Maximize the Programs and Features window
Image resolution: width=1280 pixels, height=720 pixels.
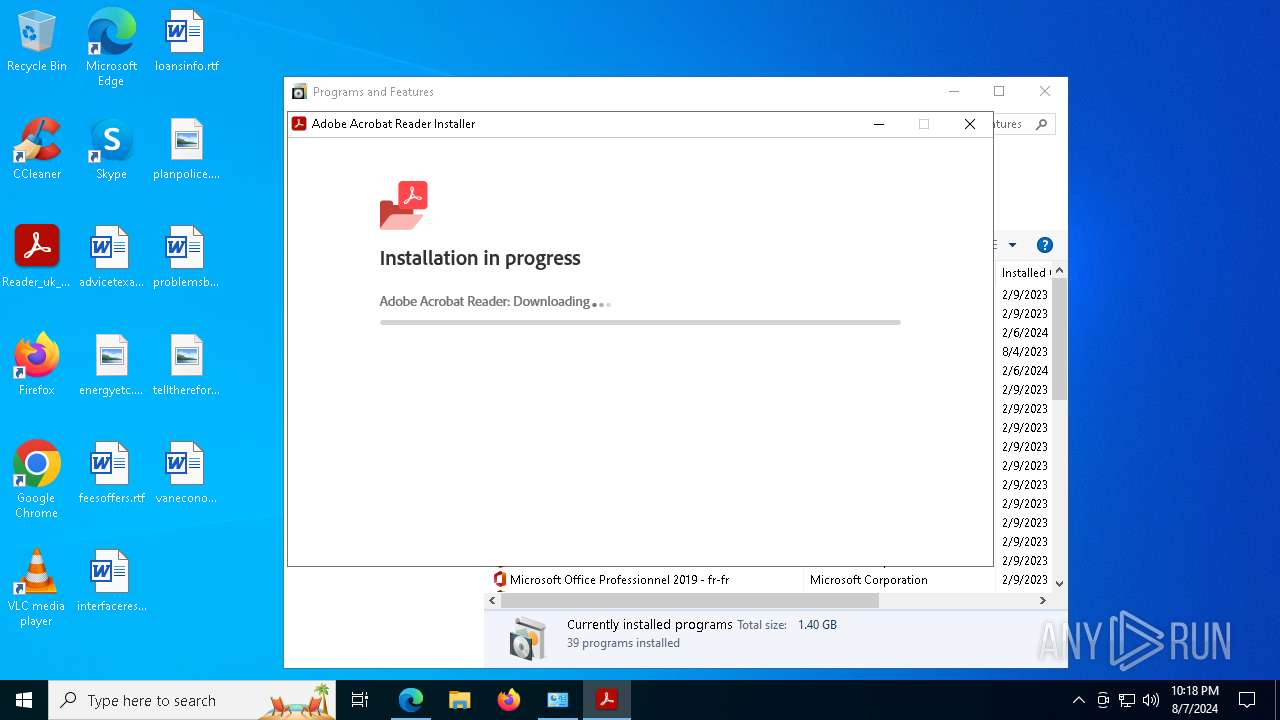click(998, 91)
